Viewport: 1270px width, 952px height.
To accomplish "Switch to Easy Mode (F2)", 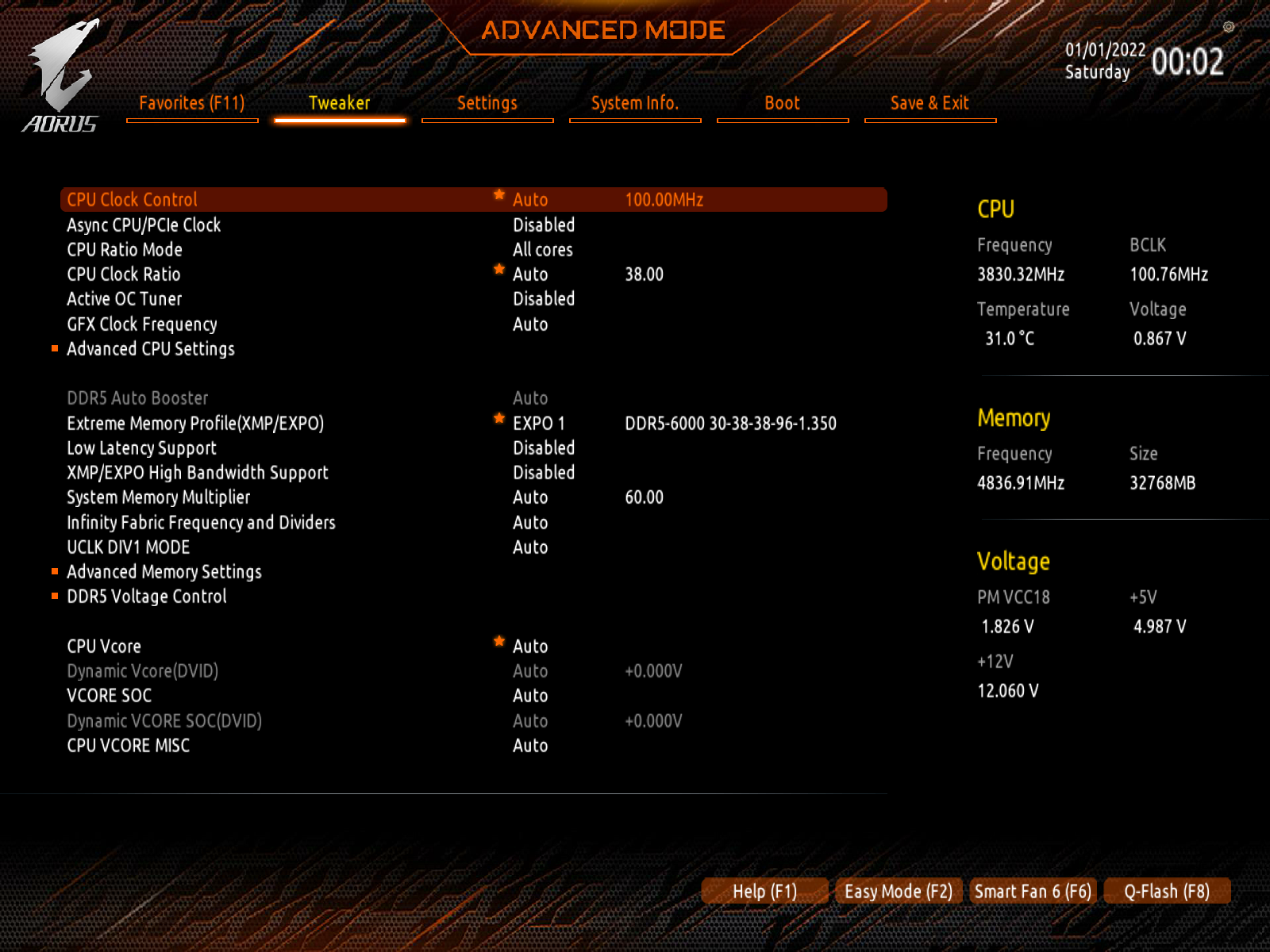I will pyautogui.click(x=899, y=891).
